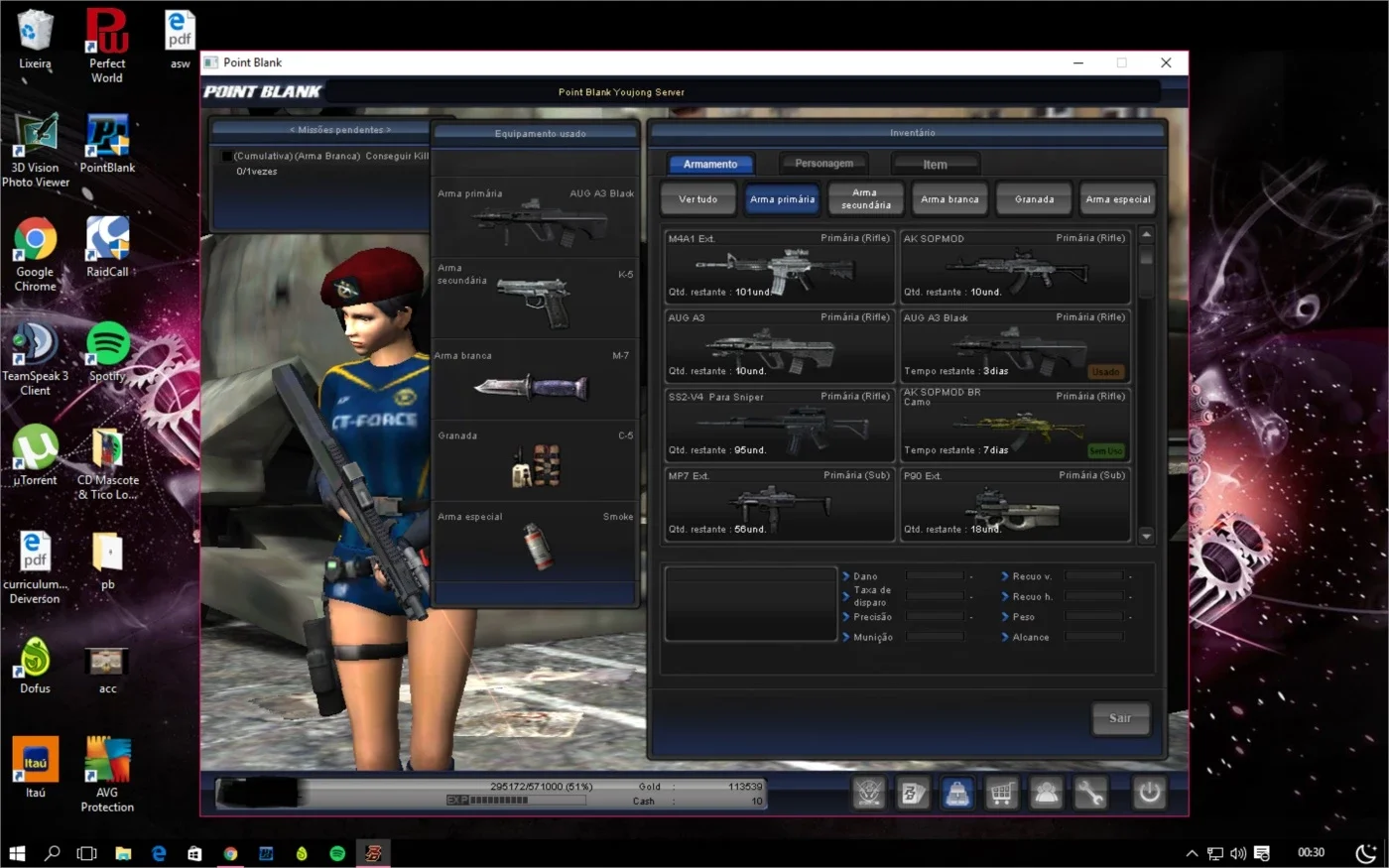The height and width of the screenshot is (868, 1389).
Task: Select the P90 Ext. weapon card
Action: pyautogui.click(x=1015, y=503)
